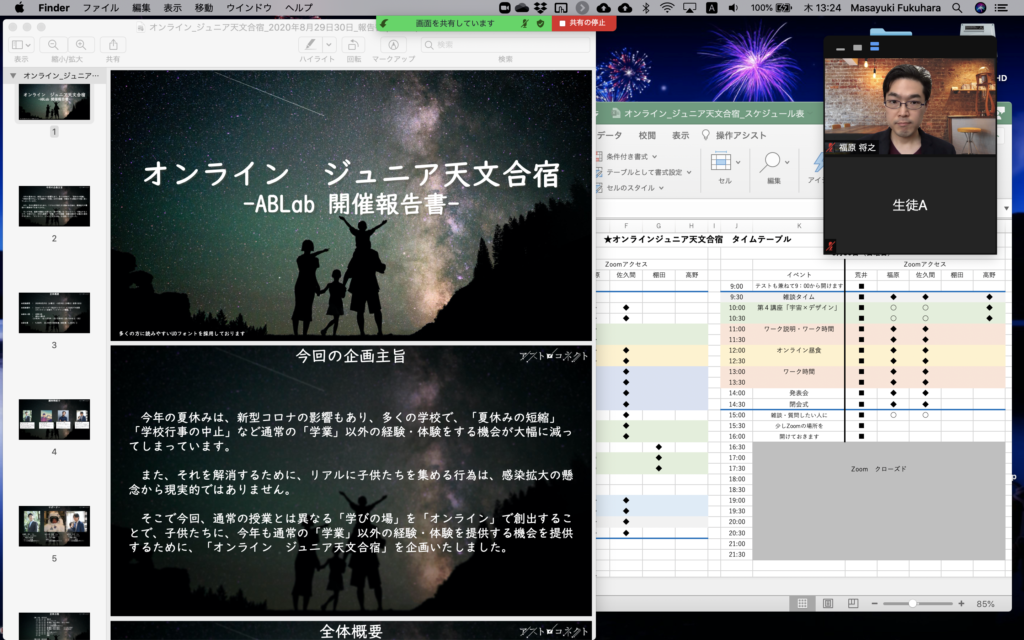
Task: Click the zoom in plus button in Excel
Action: coord(961,603)
